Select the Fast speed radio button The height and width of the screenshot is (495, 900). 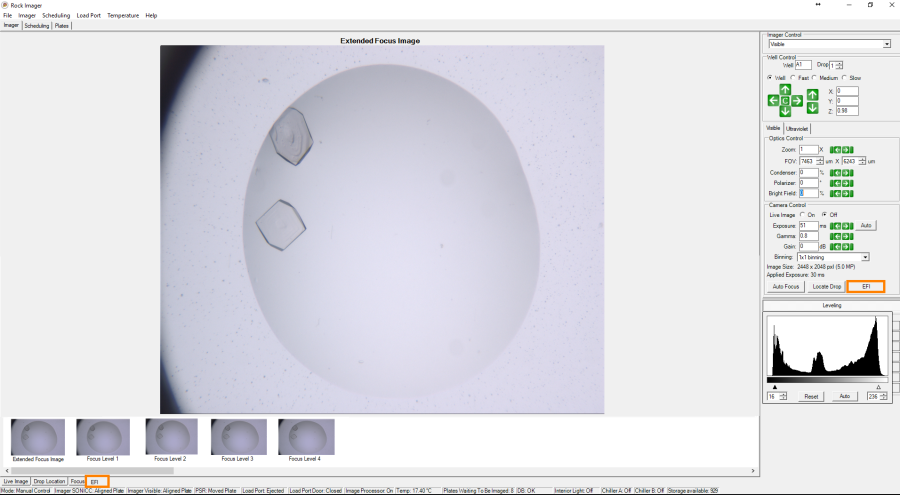(x=793, y=78)
